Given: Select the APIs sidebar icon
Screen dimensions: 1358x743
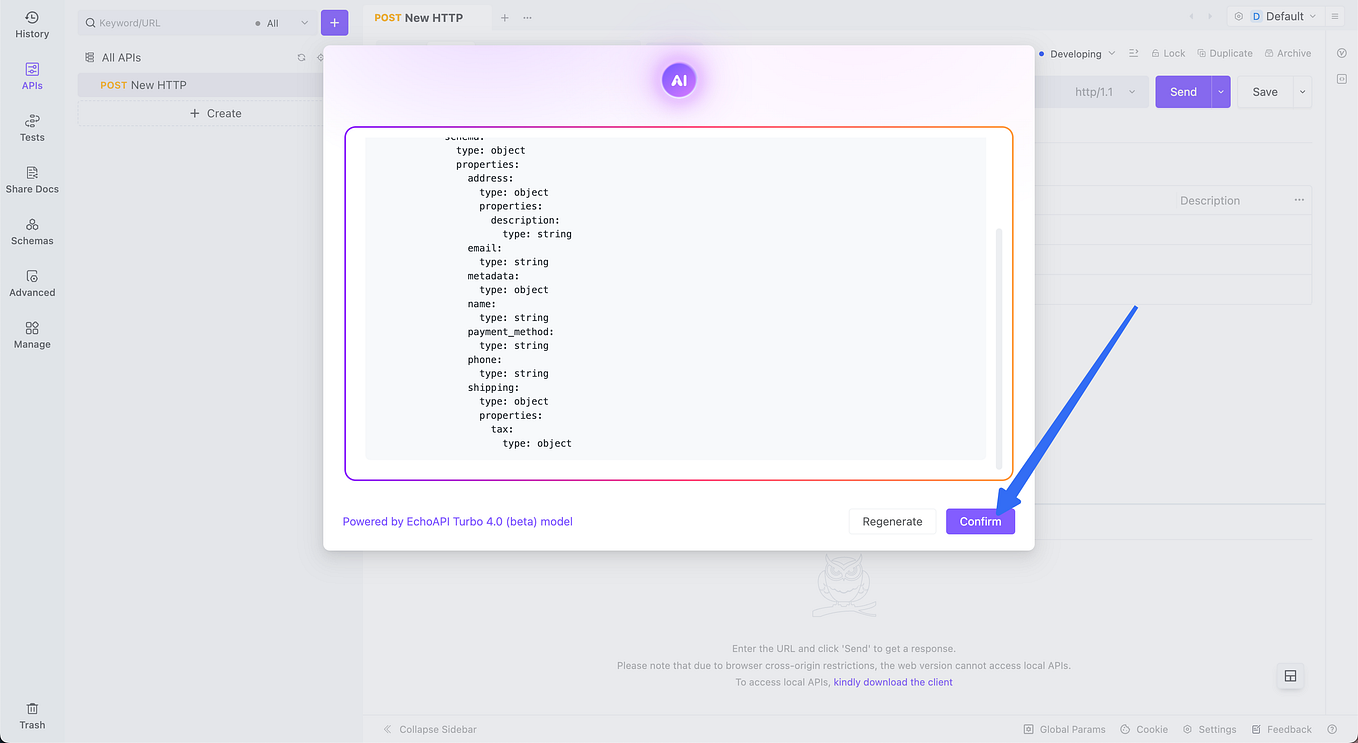Looking at the screenshot, I should click(x=31, y=75).
